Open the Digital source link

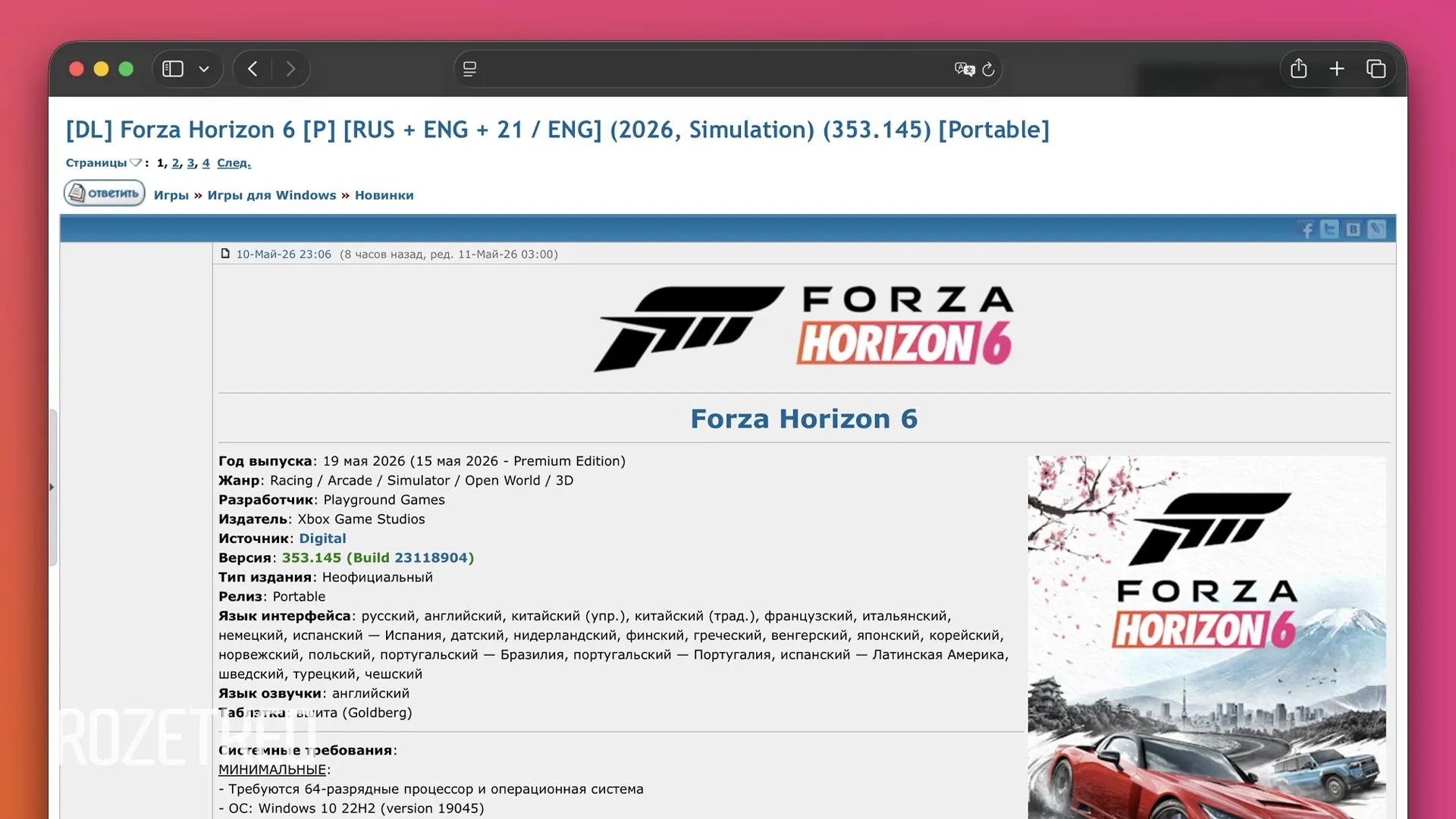pyautogui.click(x=322, y=538)
